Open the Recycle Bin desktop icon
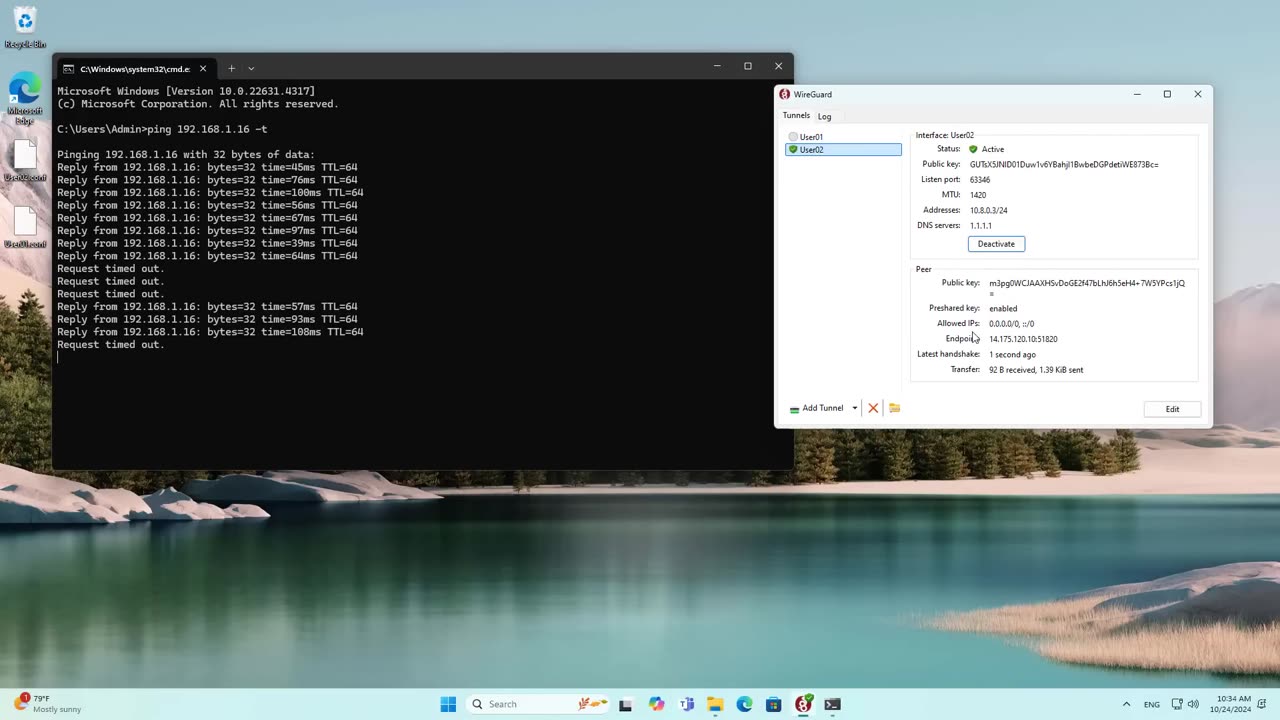The image size is (1280, 720). pos(25,28)
